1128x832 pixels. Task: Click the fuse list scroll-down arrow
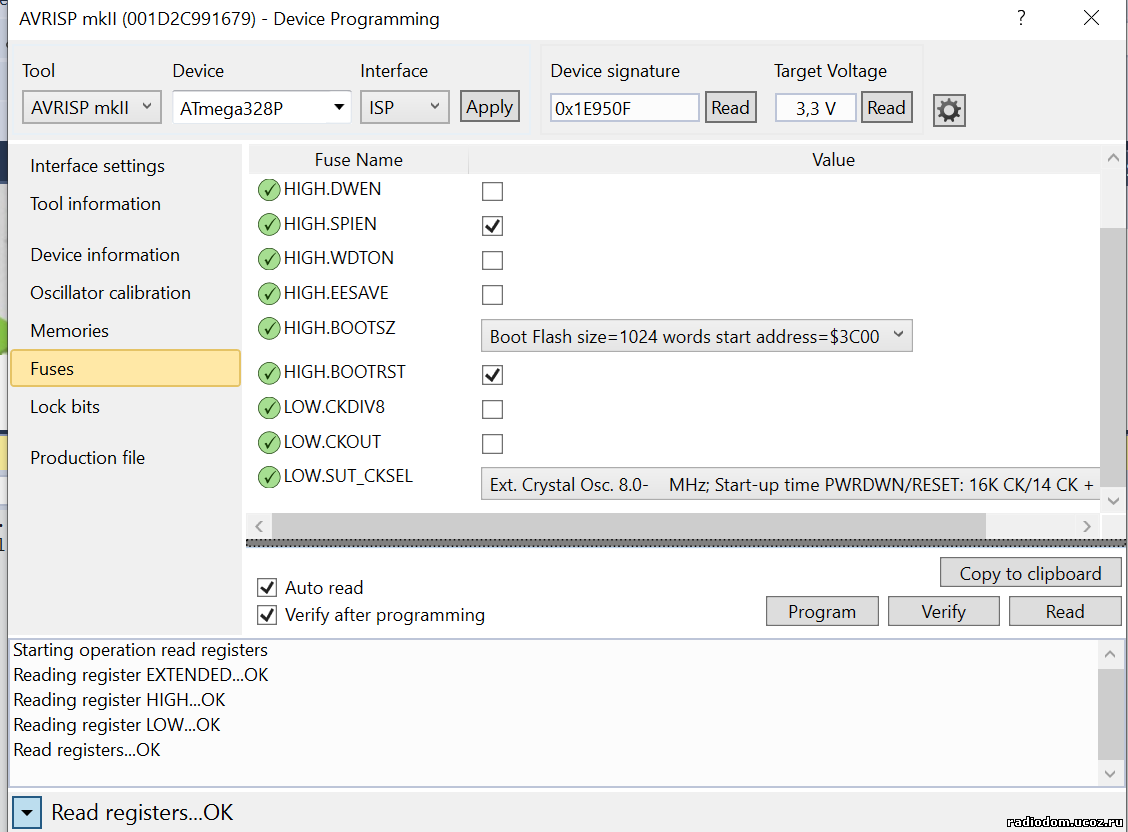[1113, 500]
